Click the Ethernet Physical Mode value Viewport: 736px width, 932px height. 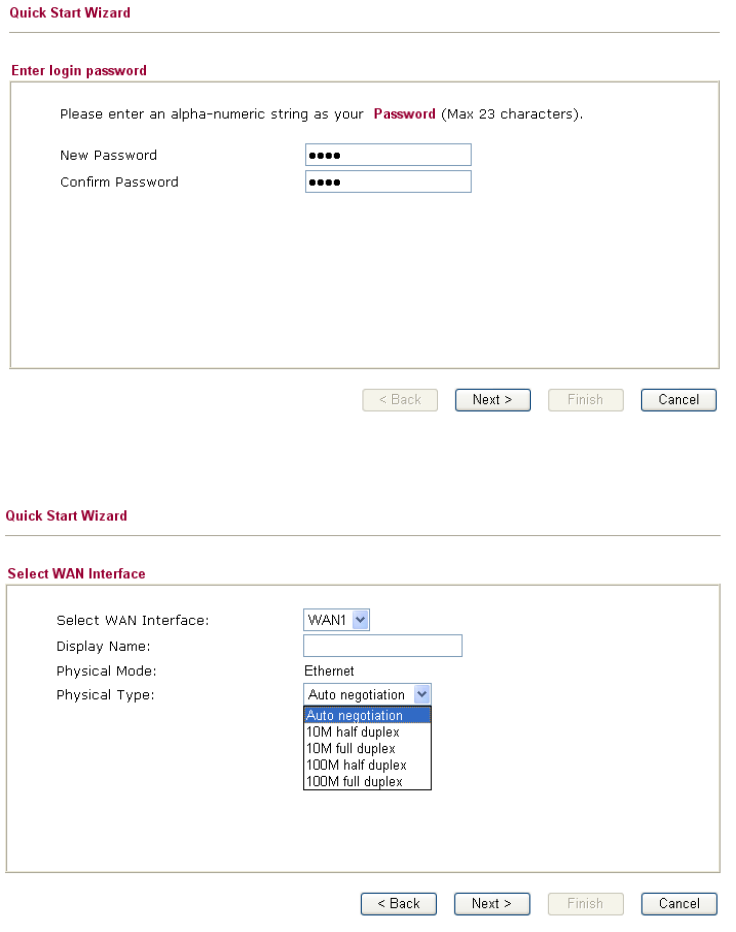329,671
